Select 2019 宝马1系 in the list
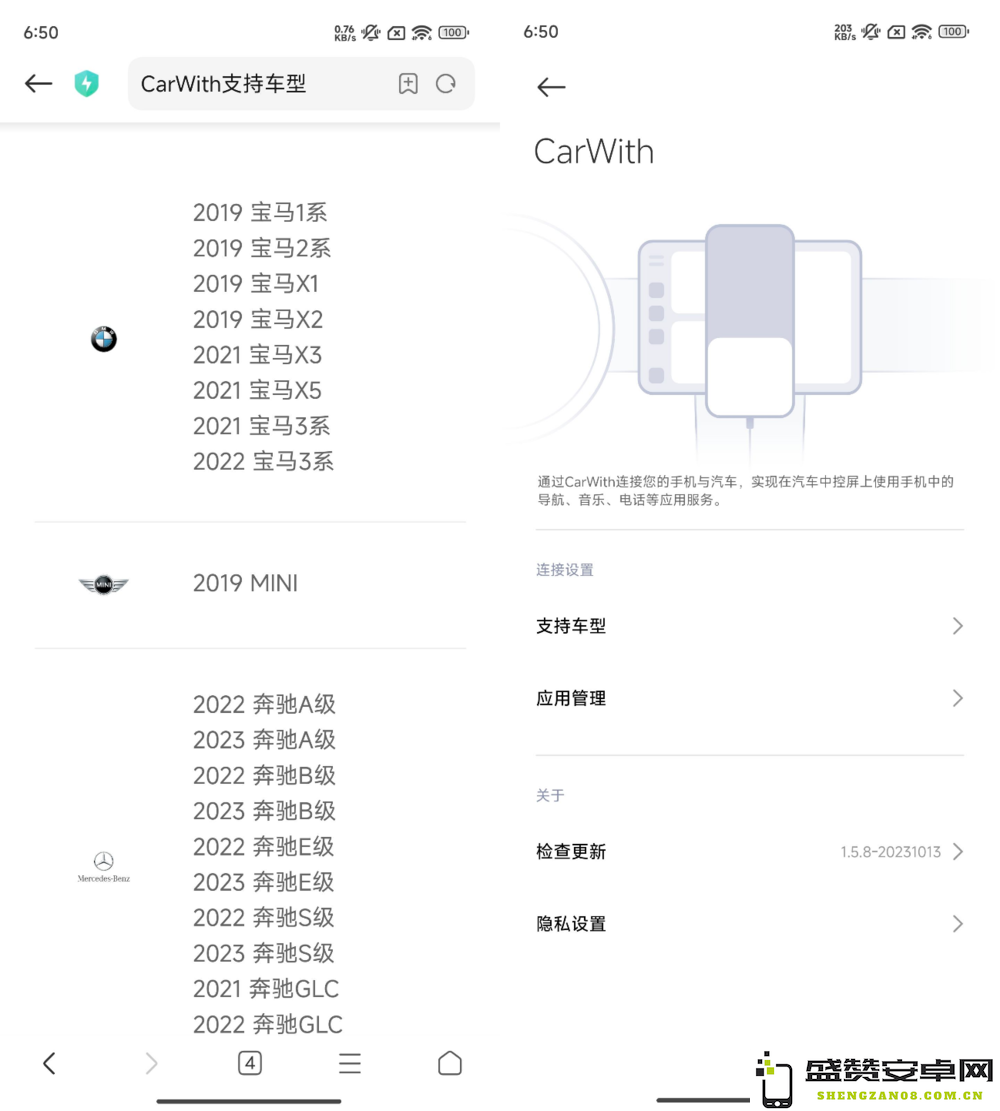The image size is (1000, 1111). coord(260,213)
